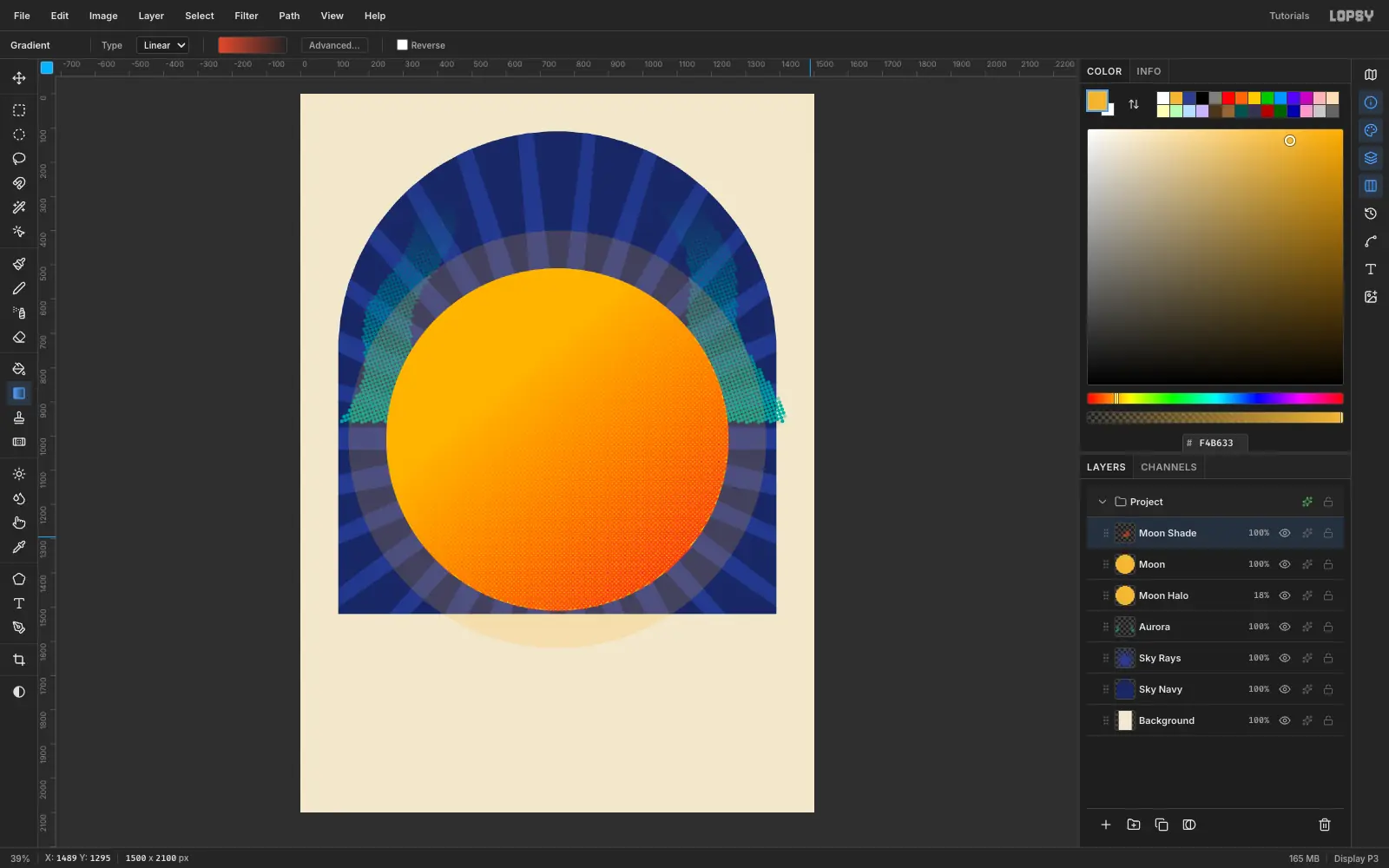Pick the Eyedropper tool
The height and width of the screenshot is (868, 1389).
(x=18, y=547)
